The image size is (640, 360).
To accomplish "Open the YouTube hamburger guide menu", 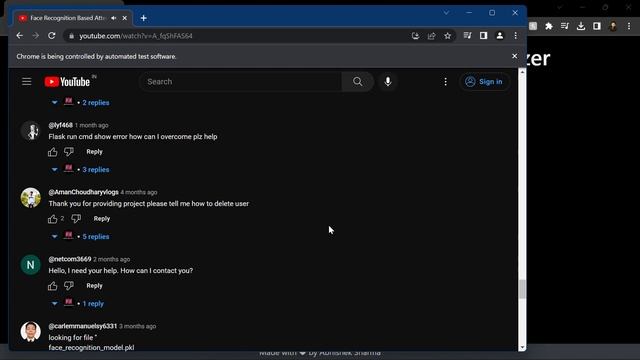I will tap(27, 82).
